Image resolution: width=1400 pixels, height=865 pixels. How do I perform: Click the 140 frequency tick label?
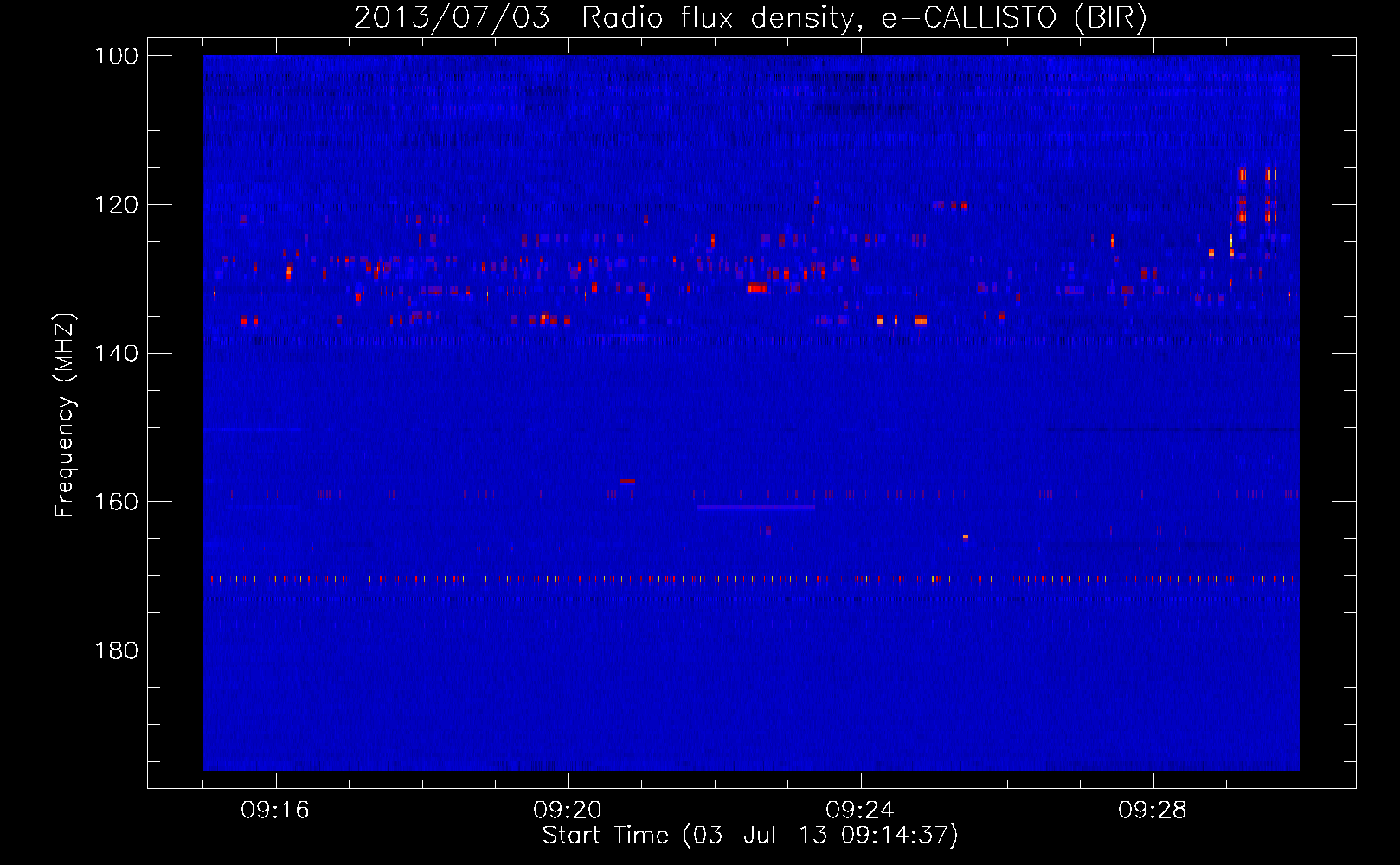[116, 354]
